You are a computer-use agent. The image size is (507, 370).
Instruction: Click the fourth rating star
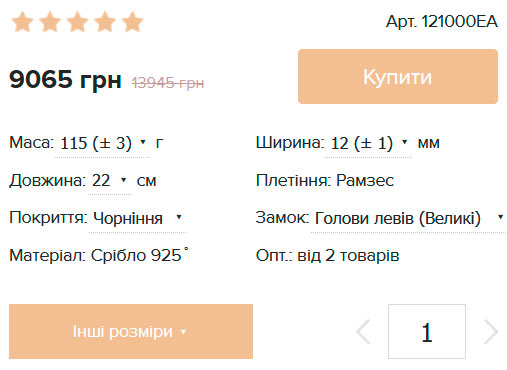(105, 22)
